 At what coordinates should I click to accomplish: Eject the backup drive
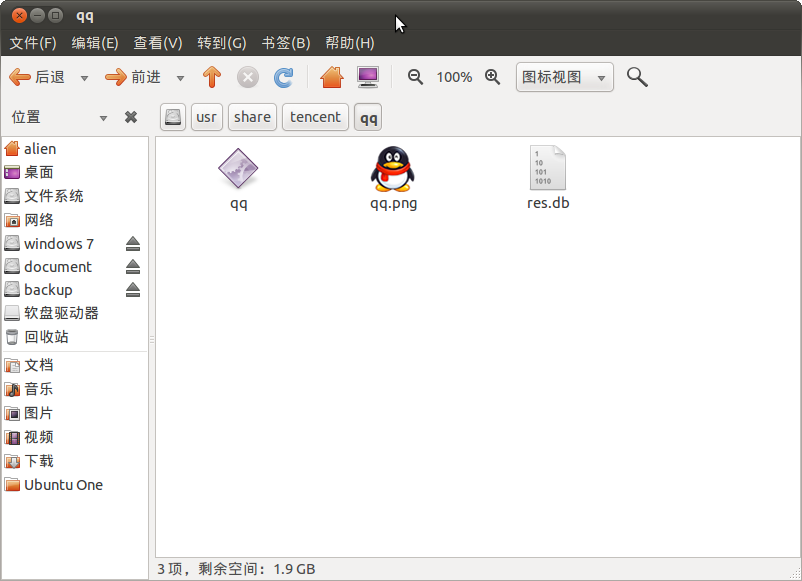[x=133, y=289]
